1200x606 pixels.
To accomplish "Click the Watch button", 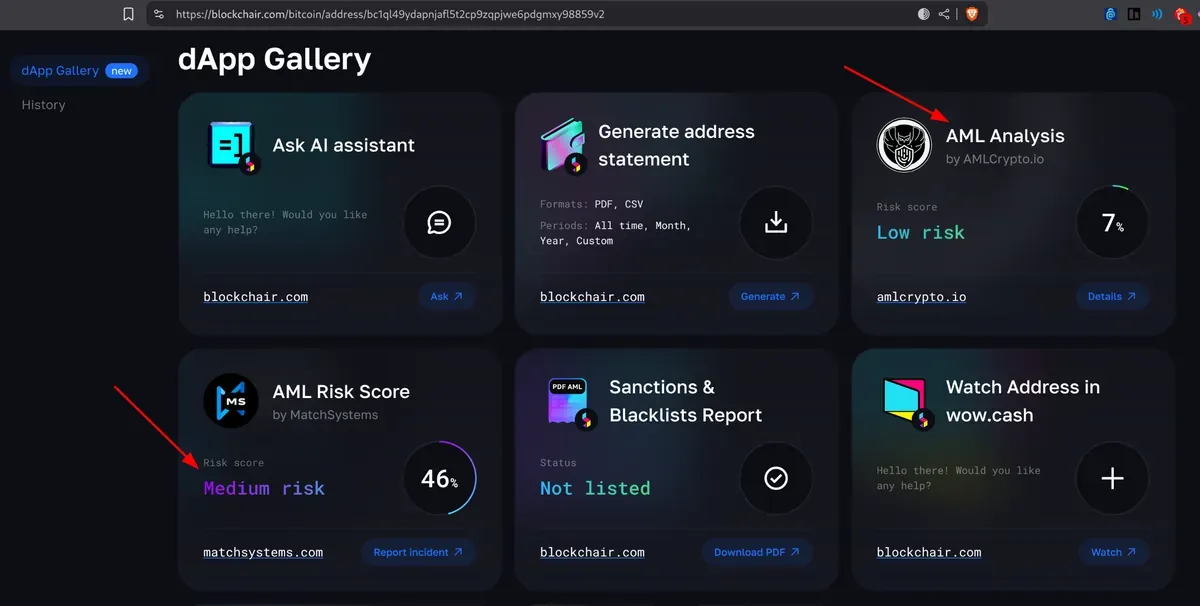I will pyautogui.click(x=1114, y=552).
